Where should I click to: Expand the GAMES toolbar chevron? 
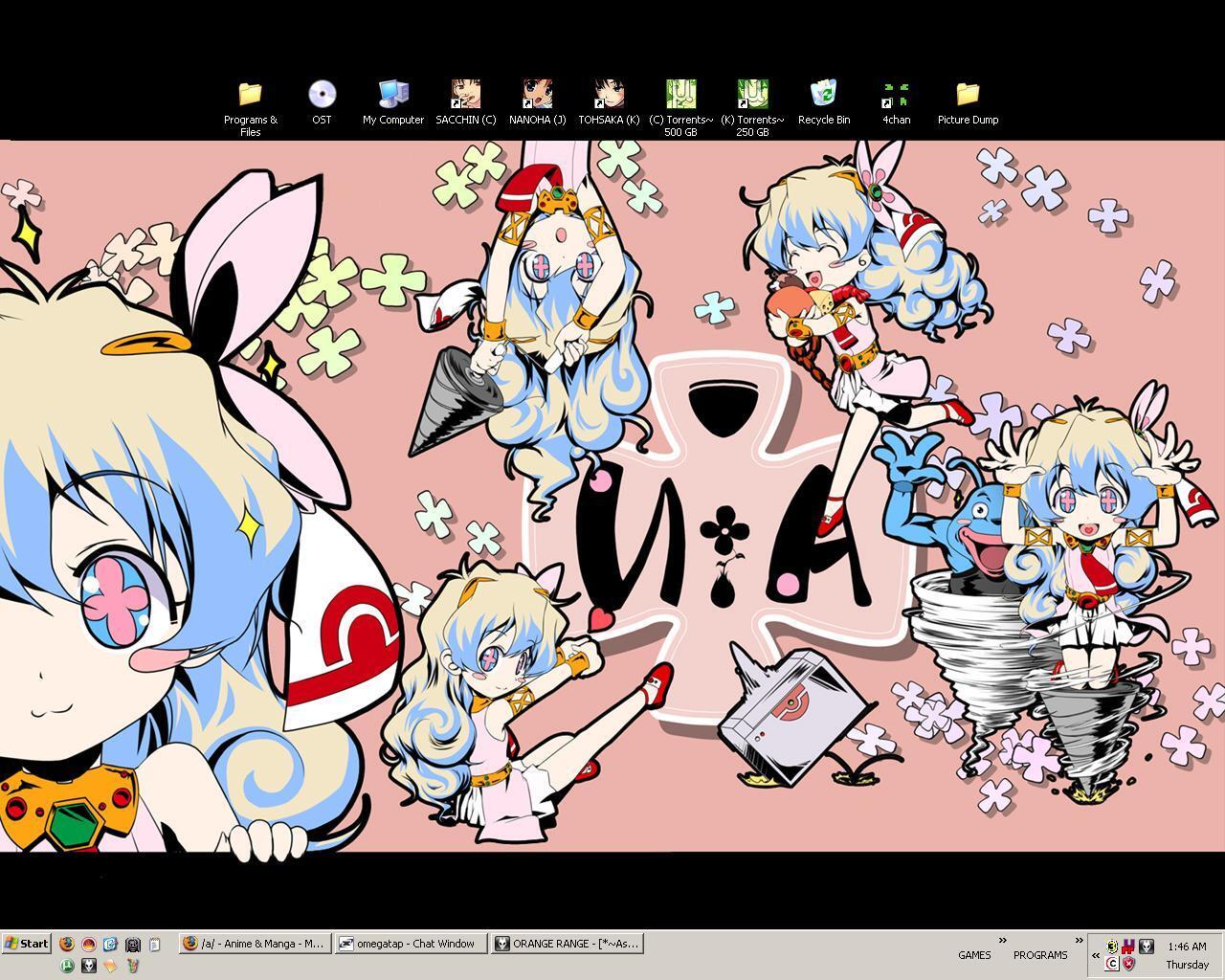click(x=1002, y=941)
